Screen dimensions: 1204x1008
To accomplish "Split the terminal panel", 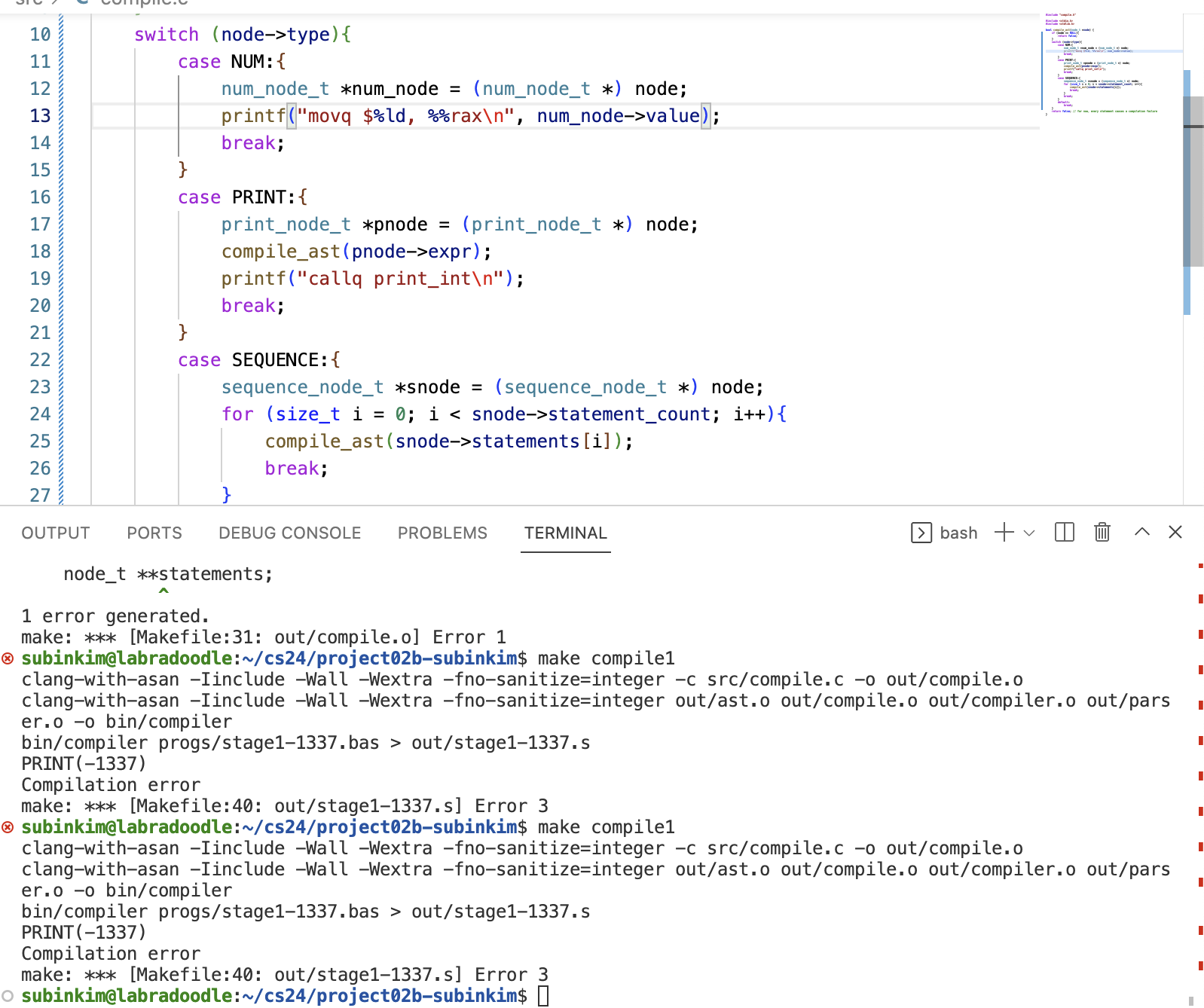I will (1065, 533).
